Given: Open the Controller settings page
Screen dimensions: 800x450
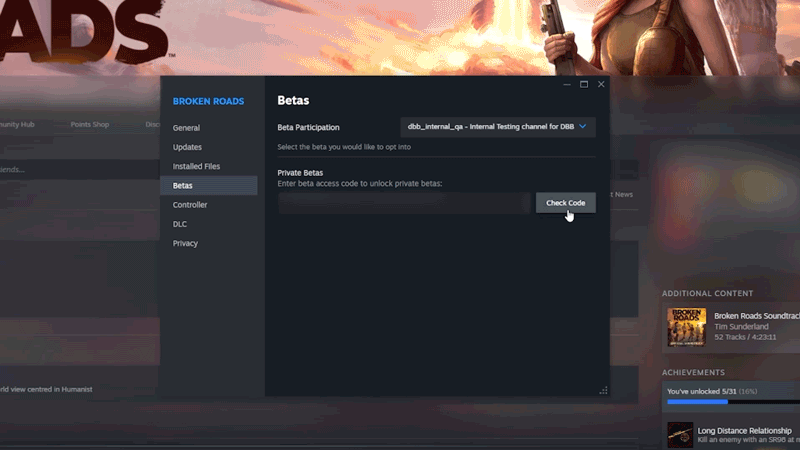Looking at the screenshot, I should pyautogui.click(x=190, y=205).
